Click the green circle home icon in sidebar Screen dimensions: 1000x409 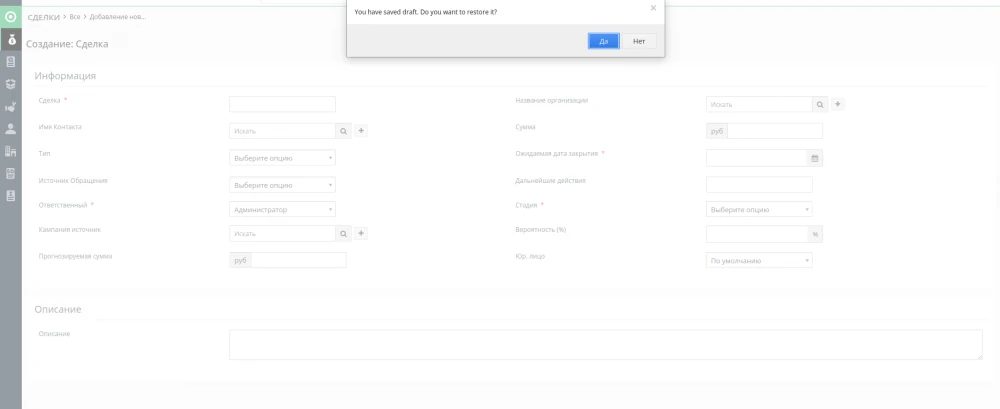tap(11, 17)
